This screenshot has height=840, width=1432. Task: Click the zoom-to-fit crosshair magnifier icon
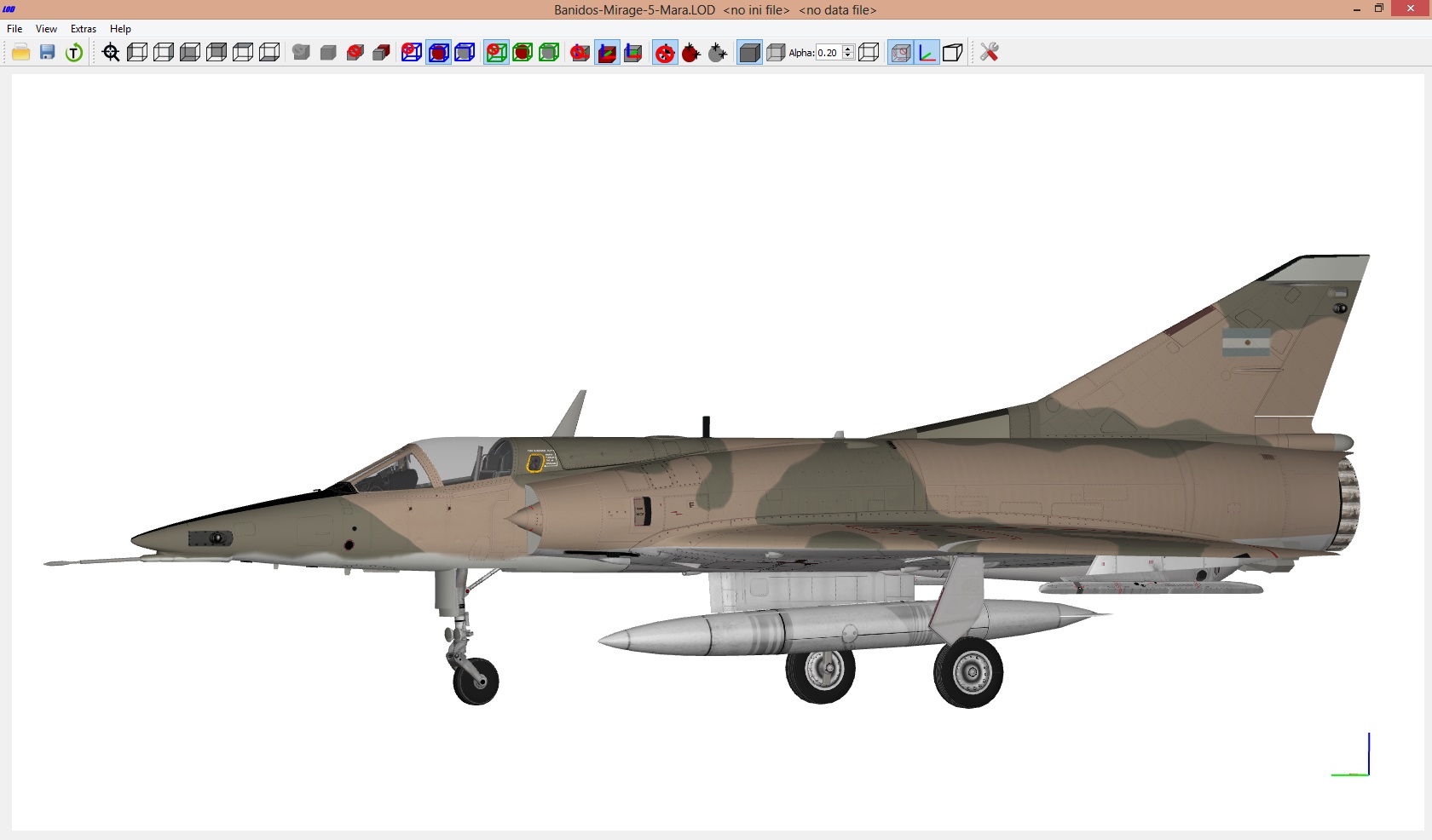pos(111,53)
